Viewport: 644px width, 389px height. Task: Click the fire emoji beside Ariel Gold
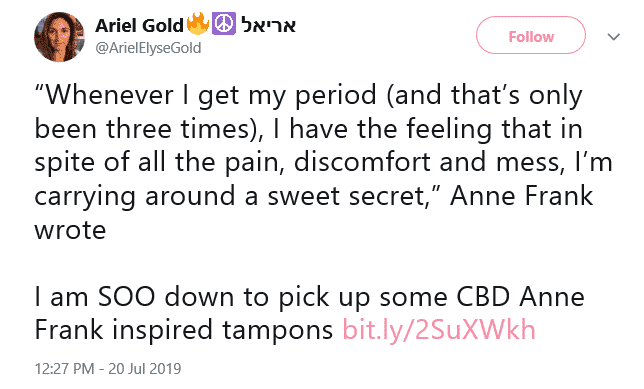pyautogui.click(x=198, y=23)
